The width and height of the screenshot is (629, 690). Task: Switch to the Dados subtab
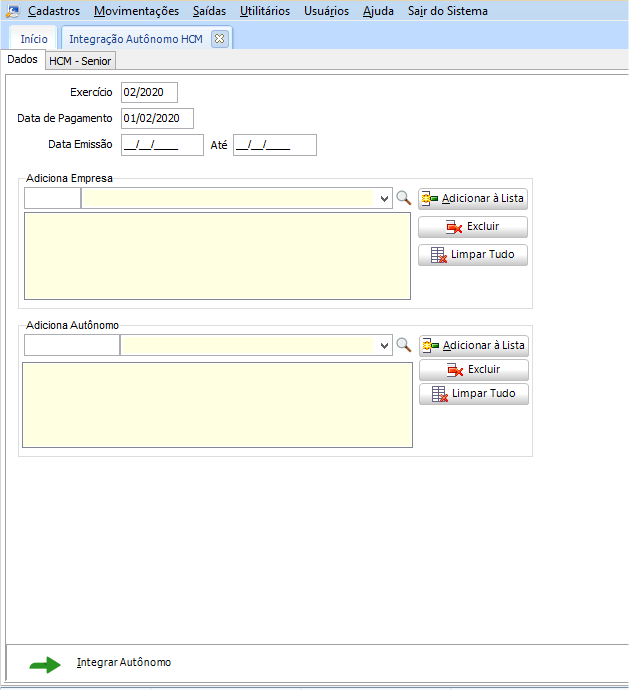(x=22, y=59)
